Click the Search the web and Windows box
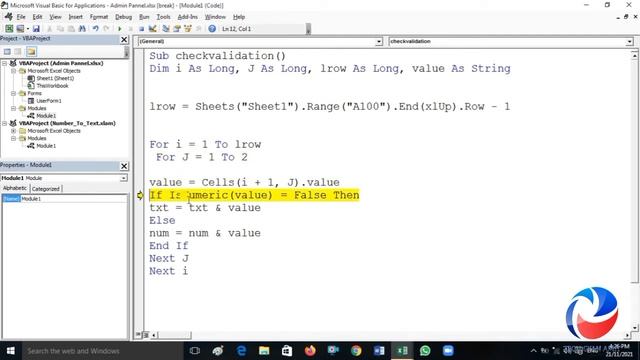 click(102, 351)
